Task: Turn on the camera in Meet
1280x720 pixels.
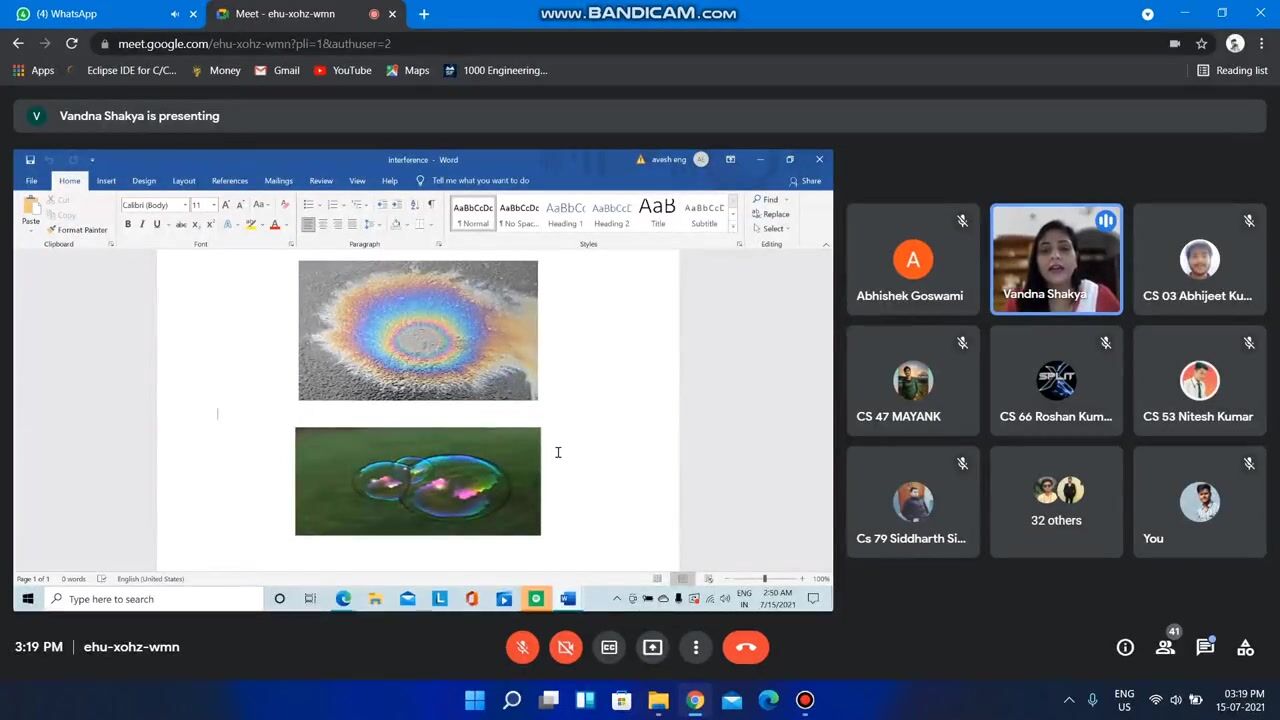Action: point(565,647)
